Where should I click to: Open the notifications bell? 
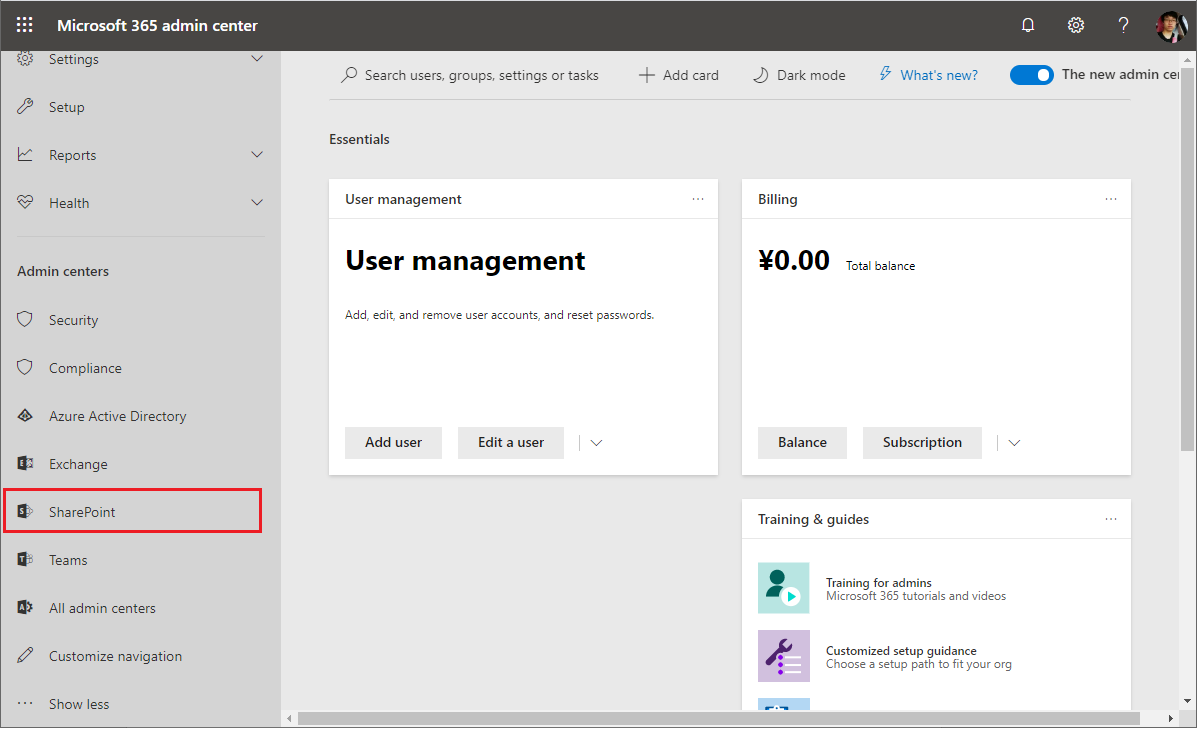(x=1028, y=25)
